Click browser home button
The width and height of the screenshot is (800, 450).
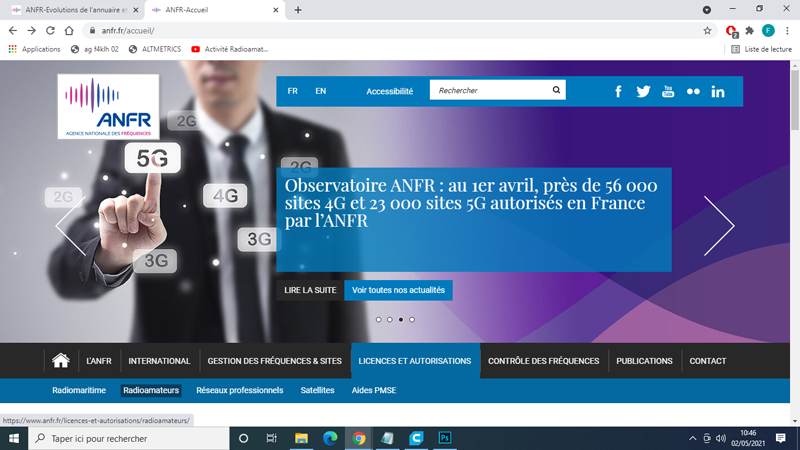pyautogui.click(x=69, y=31)
